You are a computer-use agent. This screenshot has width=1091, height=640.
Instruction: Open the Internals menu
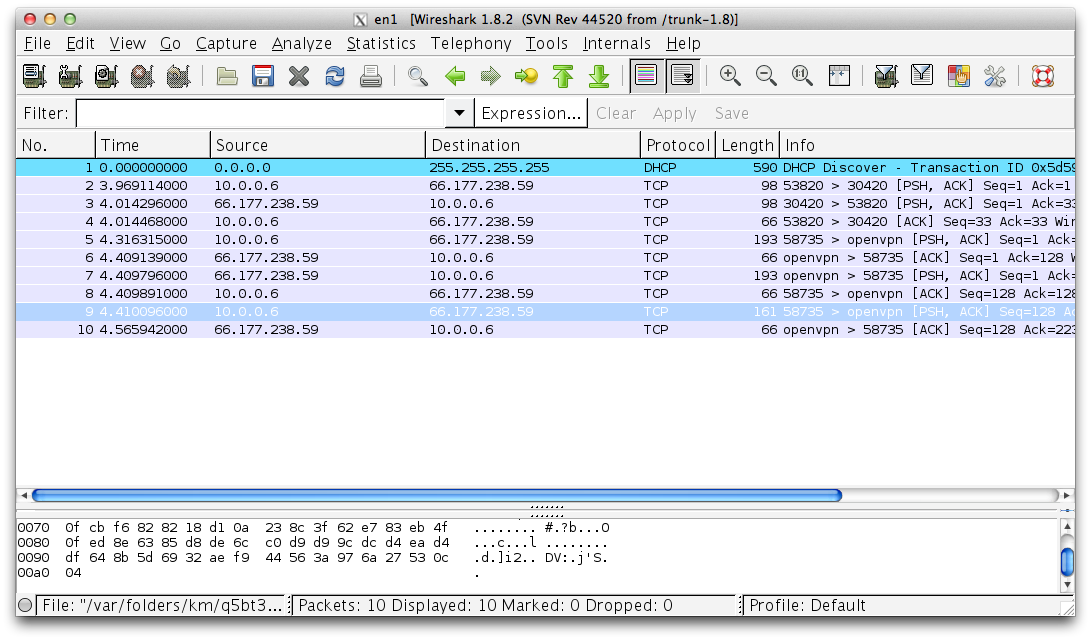click(x=616, y=44)
